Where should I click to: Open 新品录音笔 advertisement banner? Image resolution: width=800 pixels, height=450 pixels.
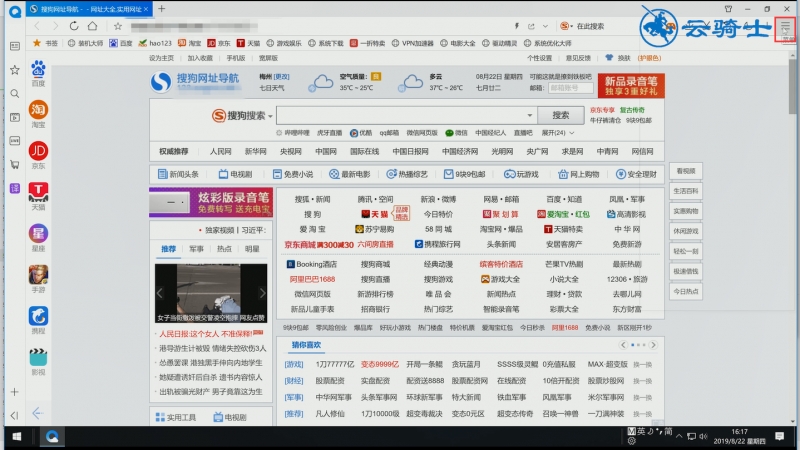tap(631, 85)
